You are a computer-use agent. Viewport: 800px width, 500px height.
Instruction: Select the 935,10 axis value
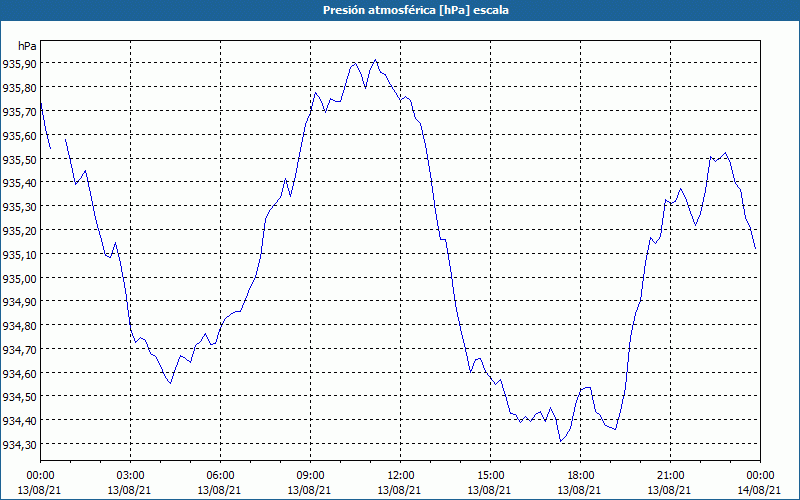tap(19, 254)
